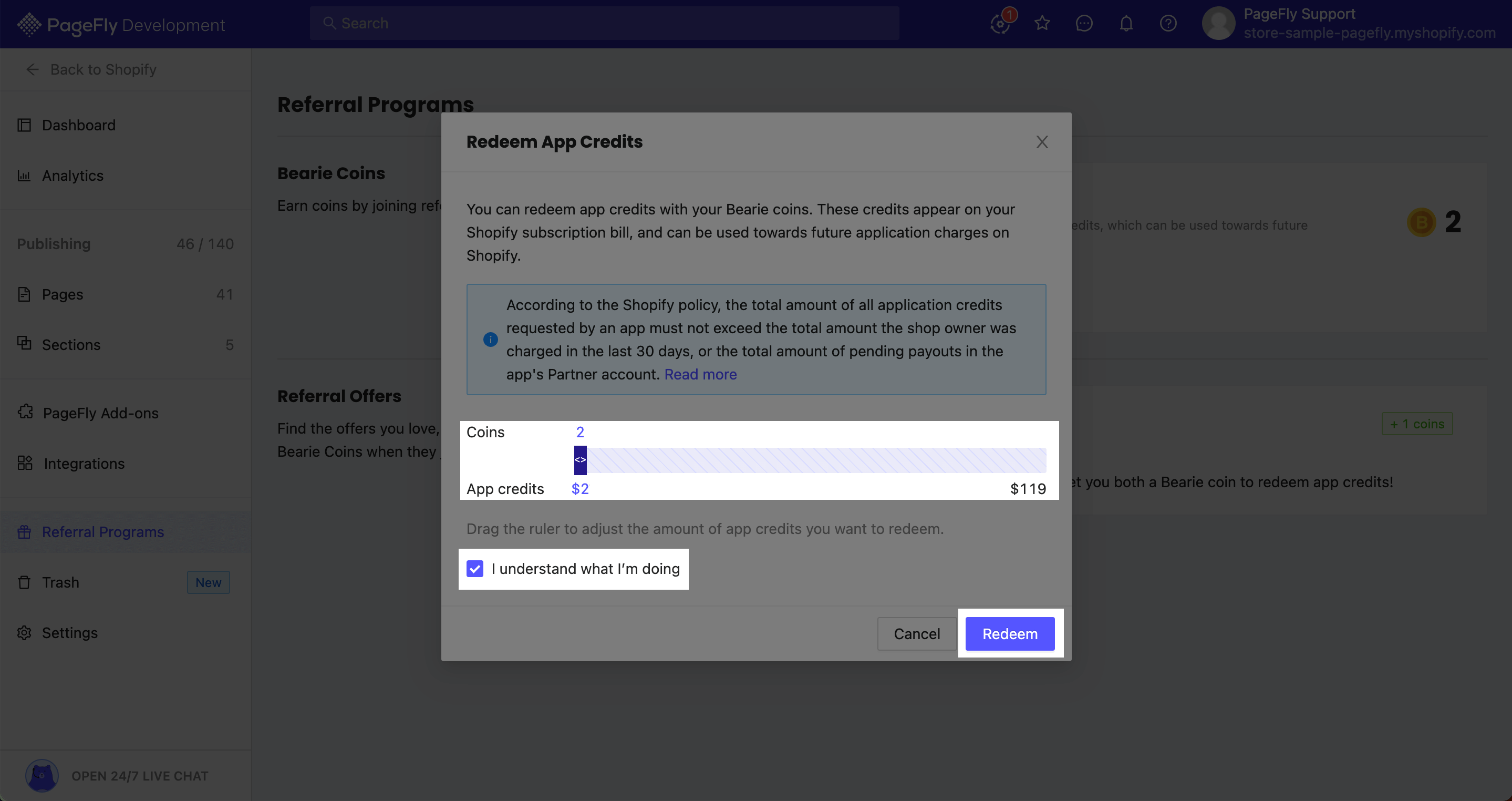
Task: Click the PageFly Support avatar
Action: 1218,23
